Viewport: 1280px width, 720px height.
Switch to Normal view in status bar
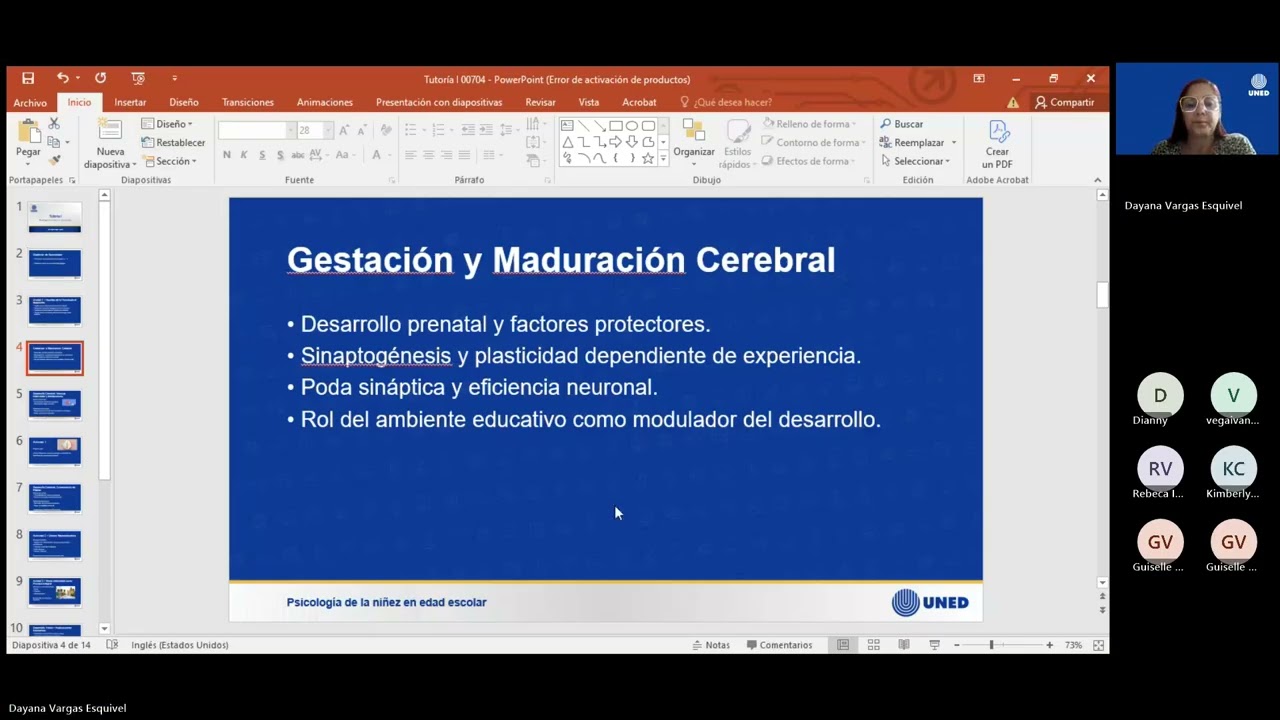843,645
